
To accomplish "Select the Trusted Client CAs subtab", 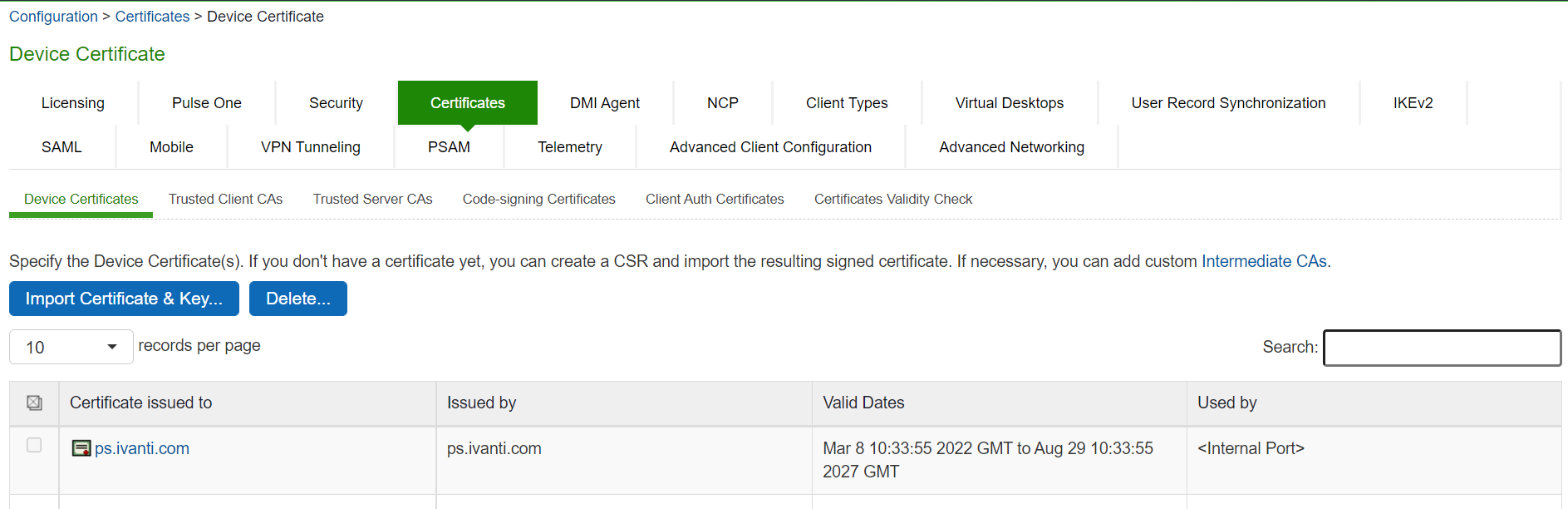I will (225, 200).
